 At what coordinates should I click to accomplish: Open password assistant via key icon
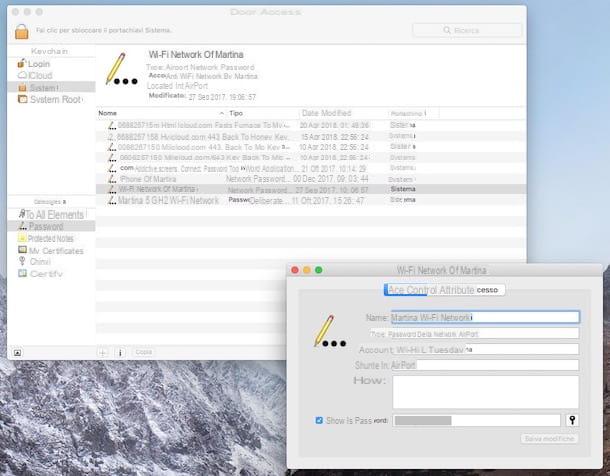click(x=572, y=420)
